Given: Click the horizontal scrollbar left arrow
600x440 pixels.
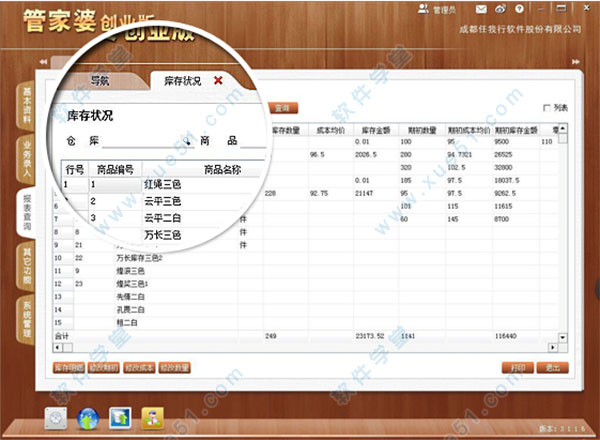Looking at the screenshot, I should (x=57, y=347).
